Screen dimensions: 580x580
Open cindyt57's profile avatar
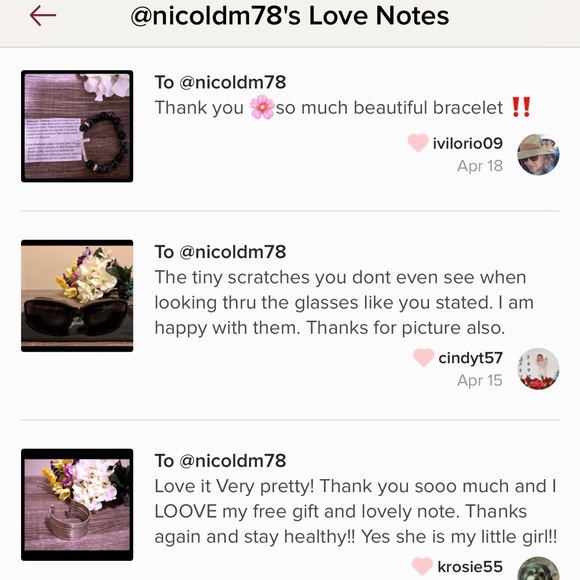click(x=538, y=369)
